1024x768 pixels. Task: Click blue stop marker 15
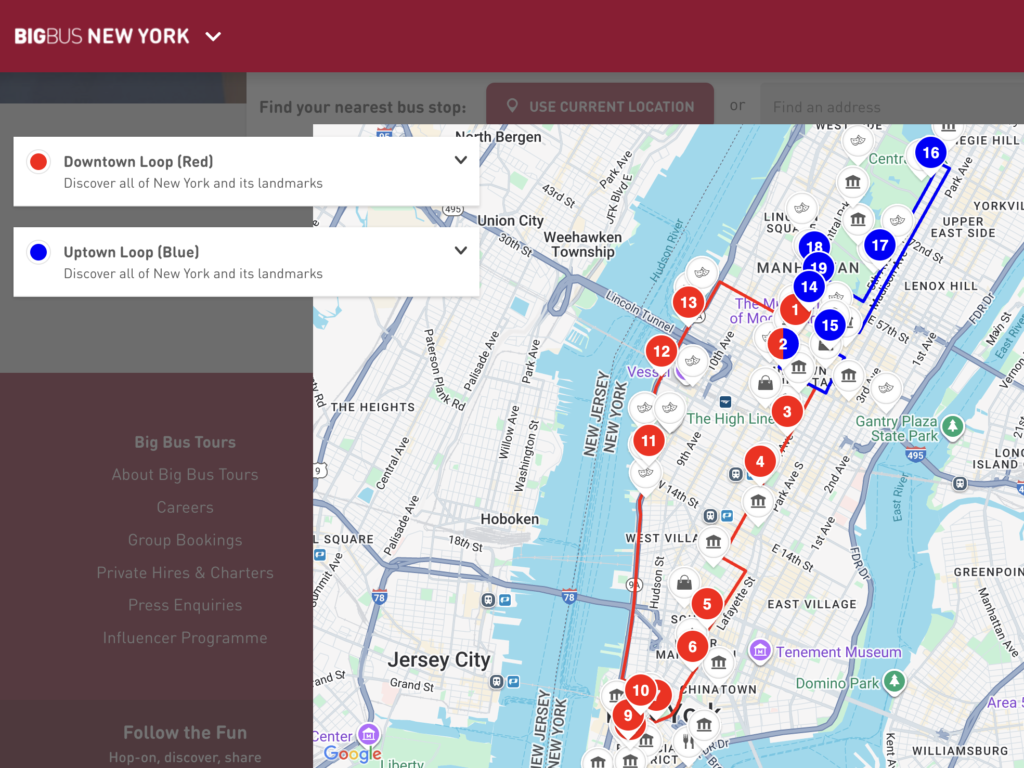829,325
